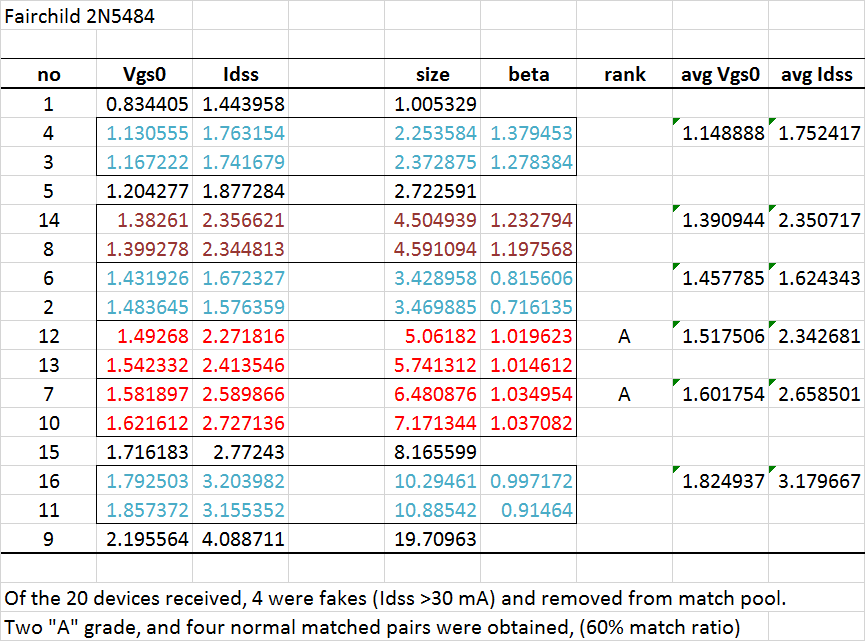Select the Idss cell 1.877284
Viewport: 865px width, 641px height.
click(x=241, y=191)
